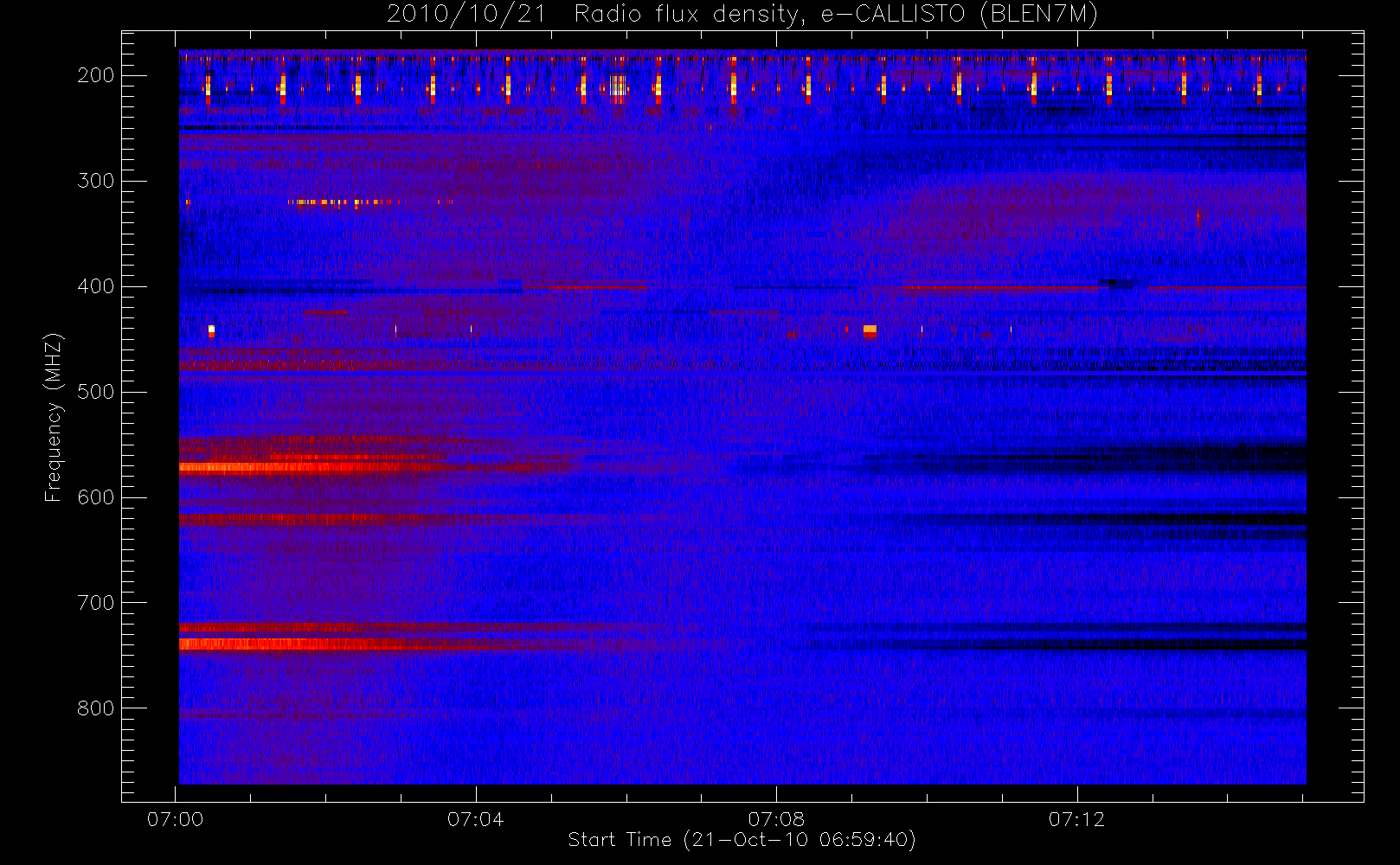Click the 300 frequency tick label
The height and width of the screenshot is (865, 1400).
pyautogui.click(x=95, y=181)
